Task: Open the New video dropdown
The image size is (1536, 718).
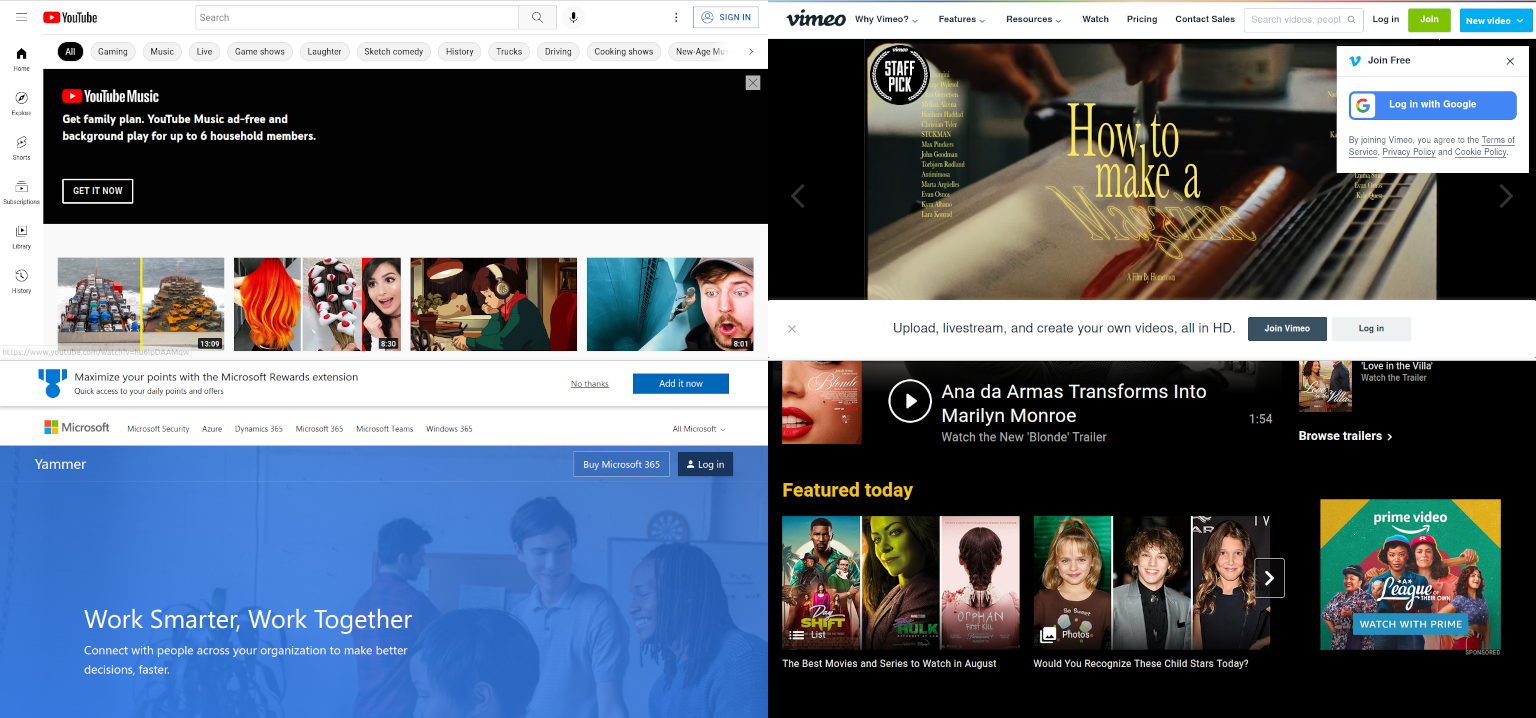Action: click(x=1495, y=20)
